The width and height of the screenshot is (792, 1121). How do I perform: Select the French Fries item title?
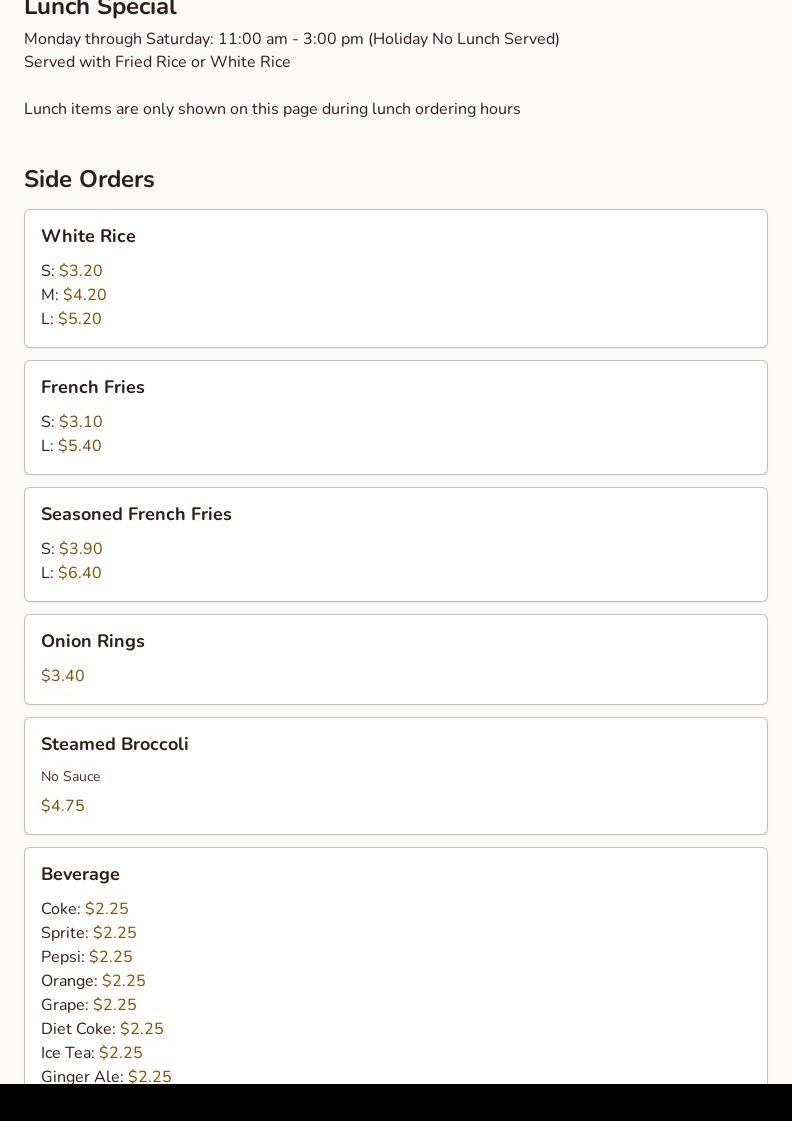click(93, 388)
